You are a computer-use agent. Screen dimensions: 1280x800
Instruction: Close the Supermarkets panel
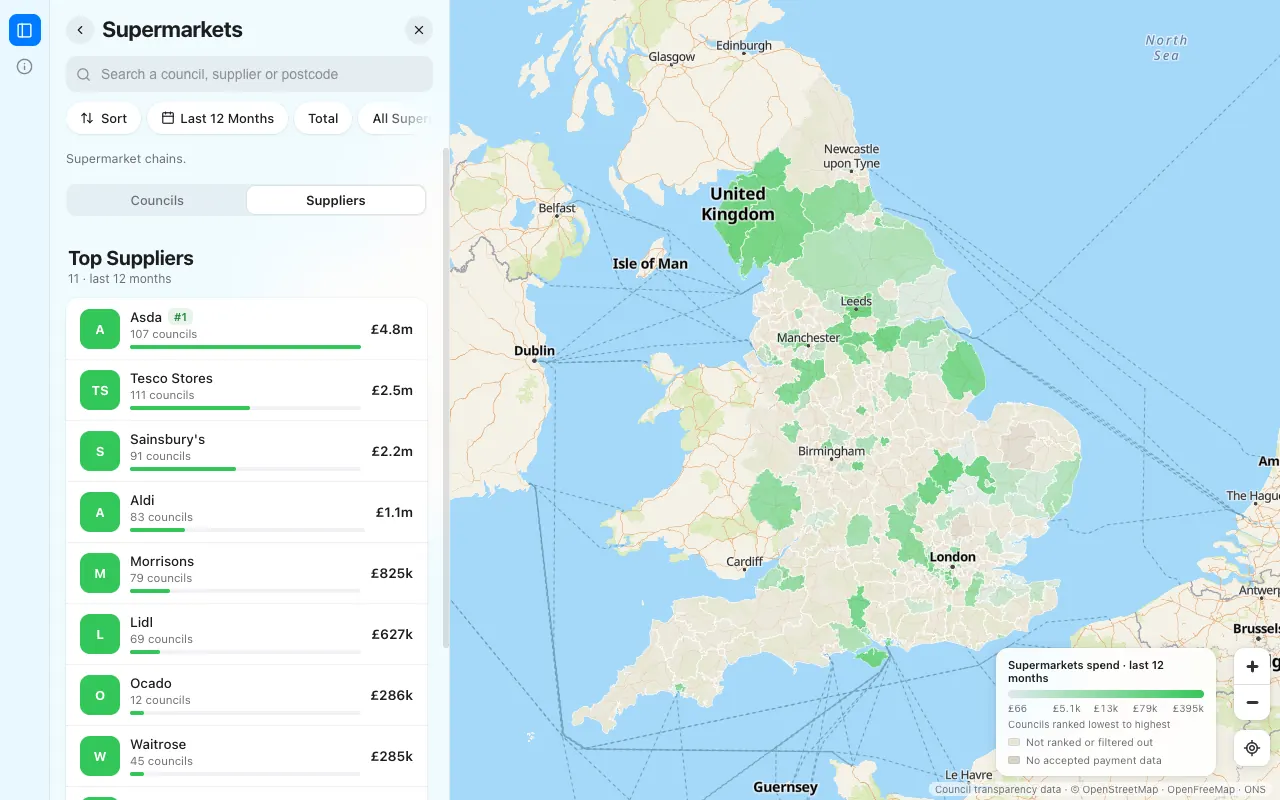point(419,30)
